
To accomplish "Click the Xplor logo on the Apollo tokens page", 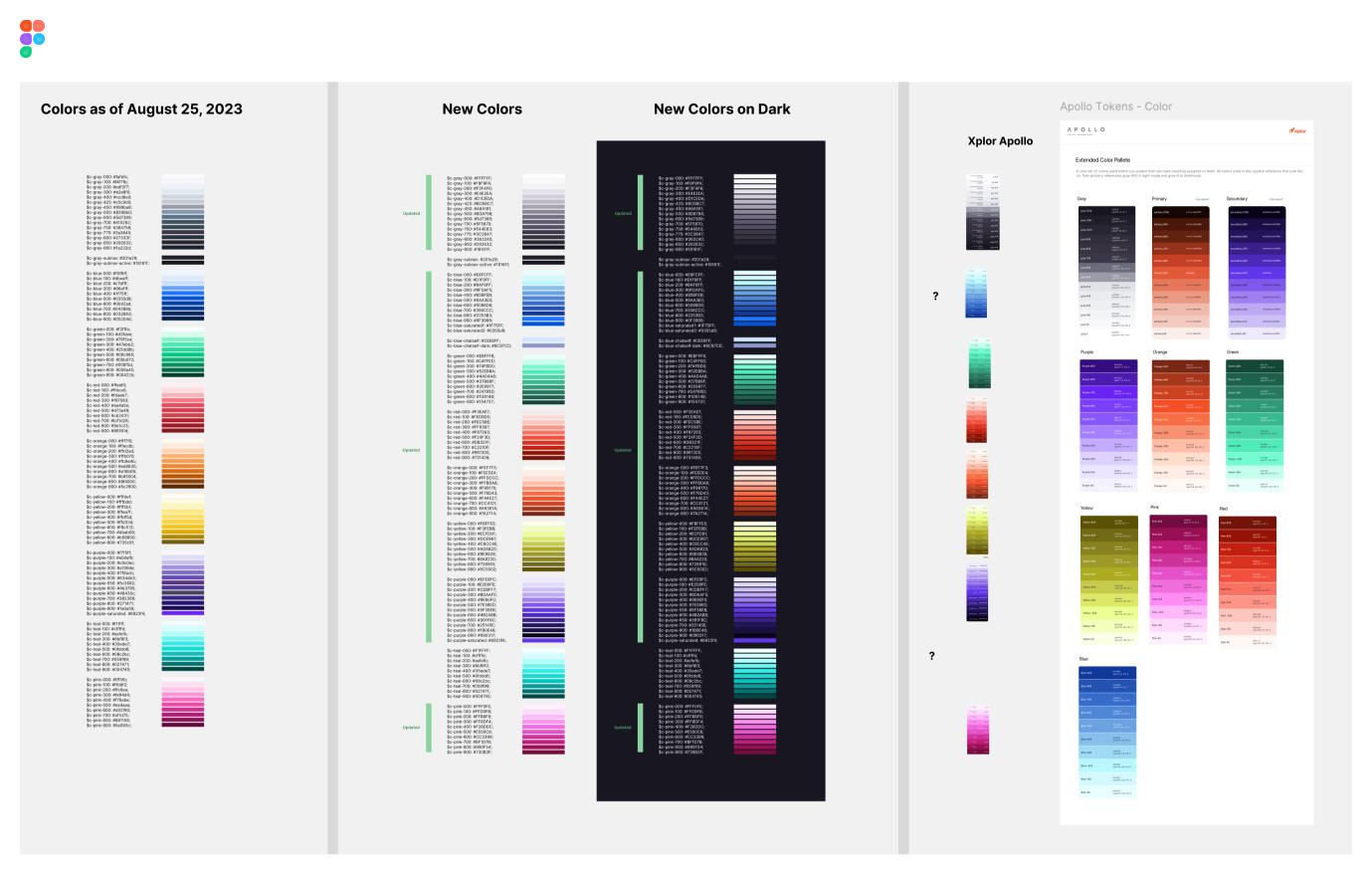I will point(1297,130).
